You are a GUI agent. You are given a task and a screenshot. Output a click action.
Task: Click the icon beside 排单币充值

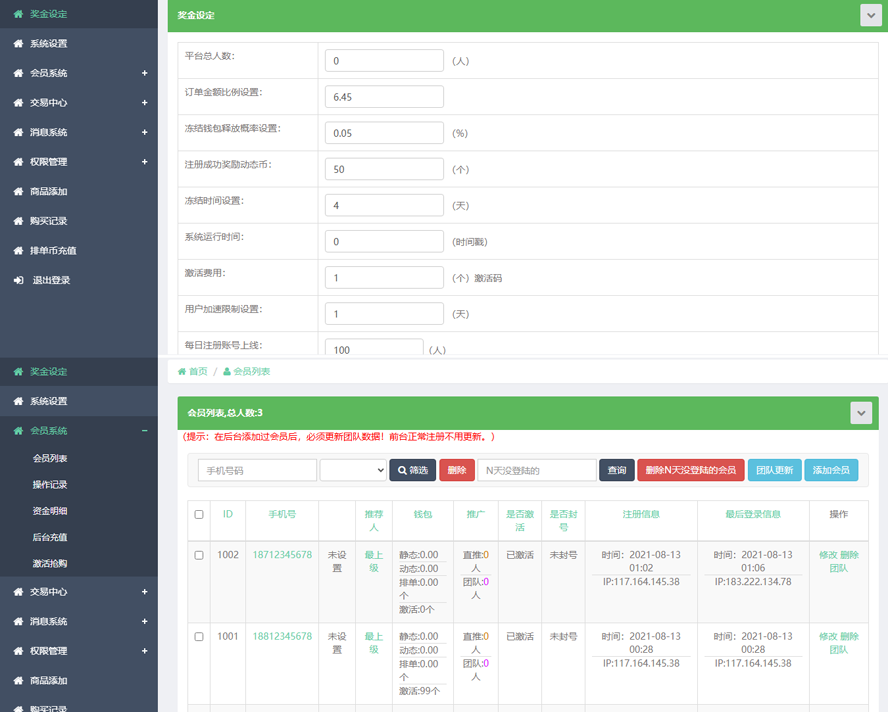pyautogui.click(x=18, y=251)
